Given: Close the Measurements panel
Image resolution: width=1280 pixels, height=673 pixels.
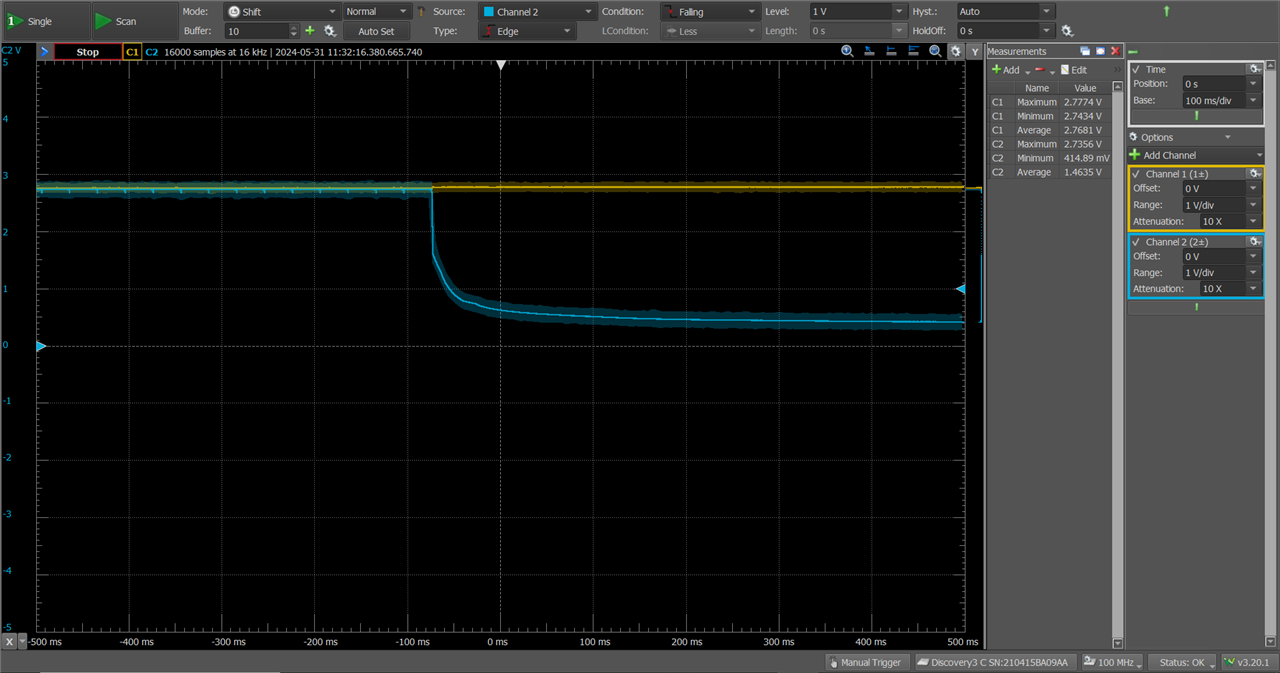Looking at the screenshot, I should click(x=1115, y=51).
